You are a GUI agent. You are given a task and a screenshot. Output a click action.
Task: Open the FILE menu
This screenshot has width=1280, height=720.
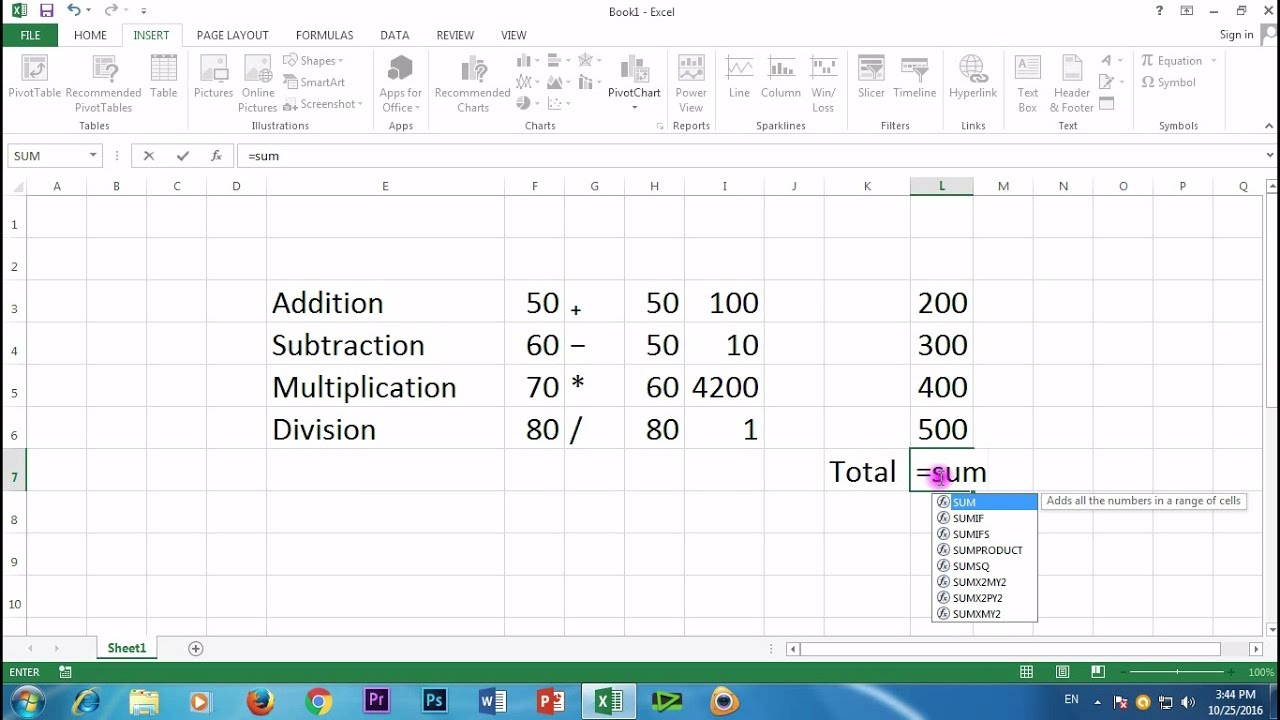30,35
